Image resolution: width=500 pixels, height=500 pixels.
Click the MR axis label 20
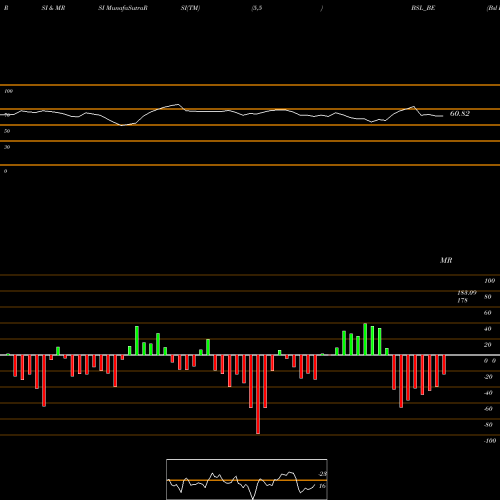pos(488,345)
